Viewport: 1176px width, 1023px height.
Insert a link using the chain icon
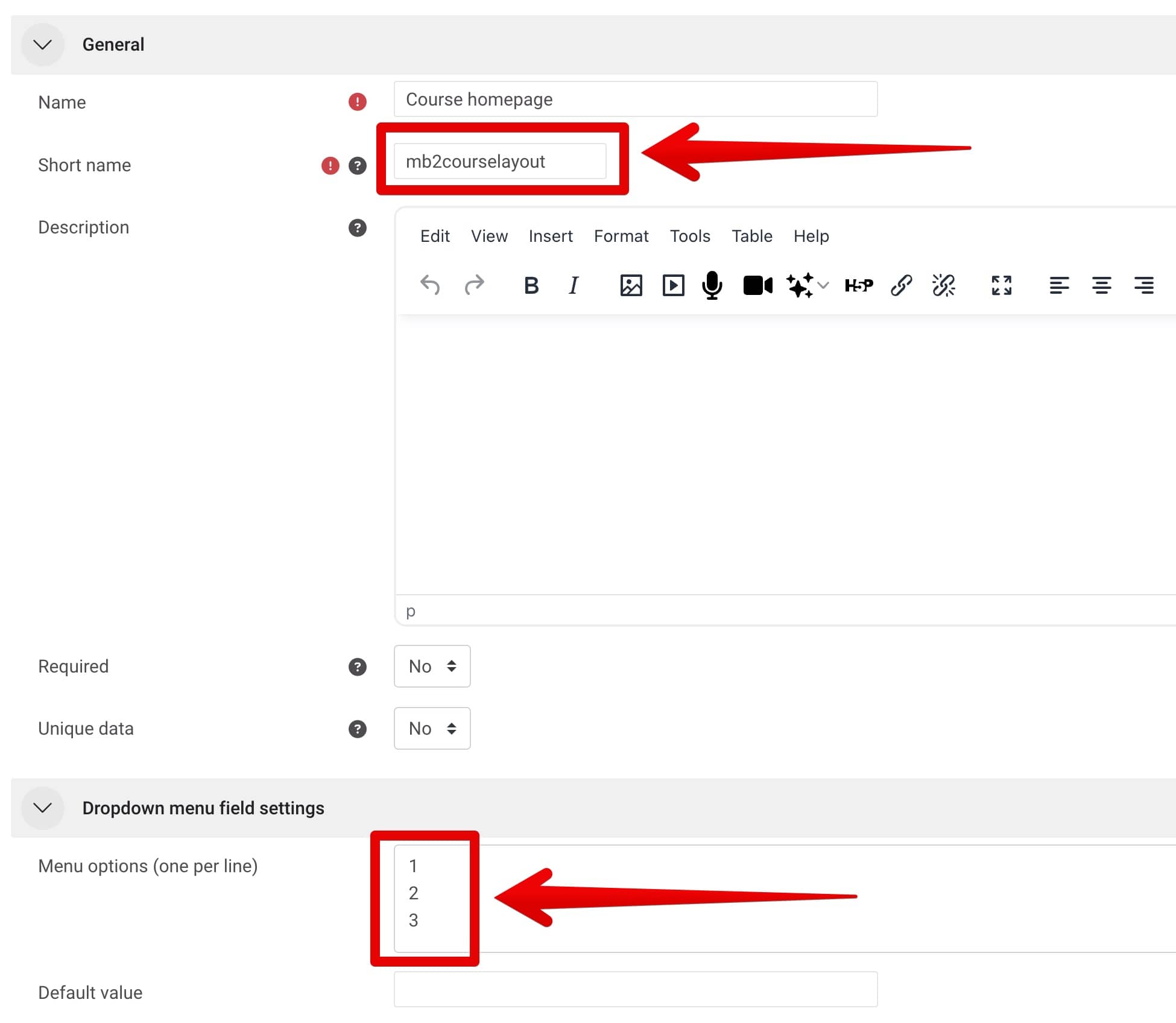tap(902, 285)
